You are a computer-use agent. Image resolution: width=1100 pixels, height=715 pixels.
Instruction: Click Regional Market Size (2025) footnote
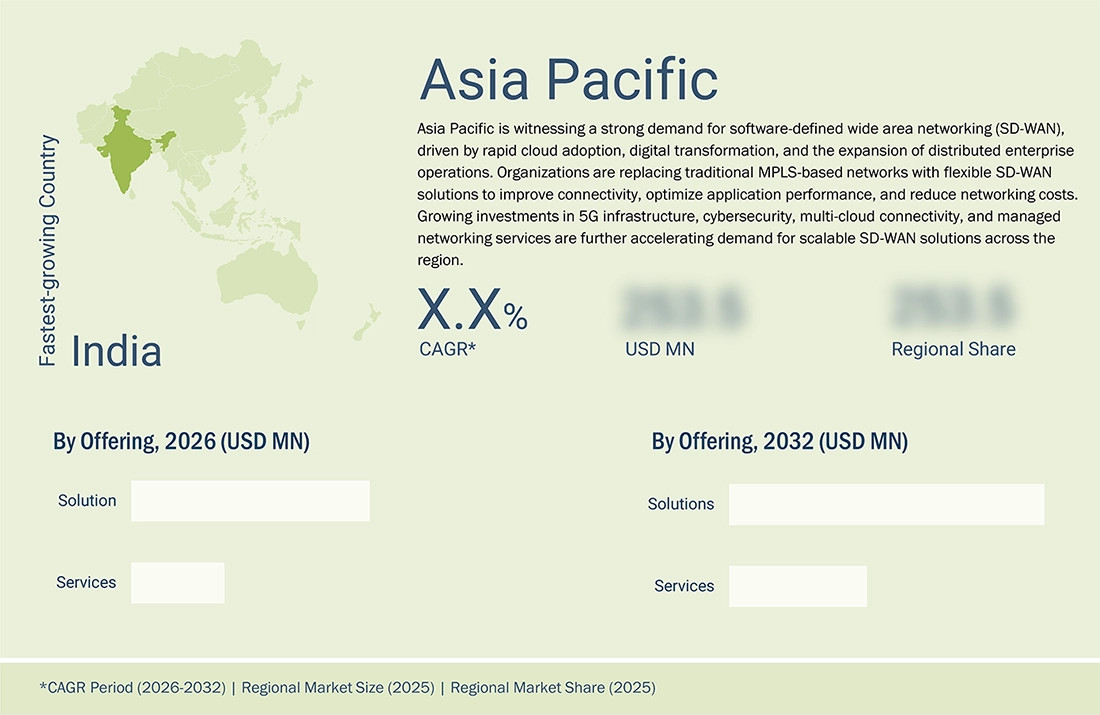338,688
